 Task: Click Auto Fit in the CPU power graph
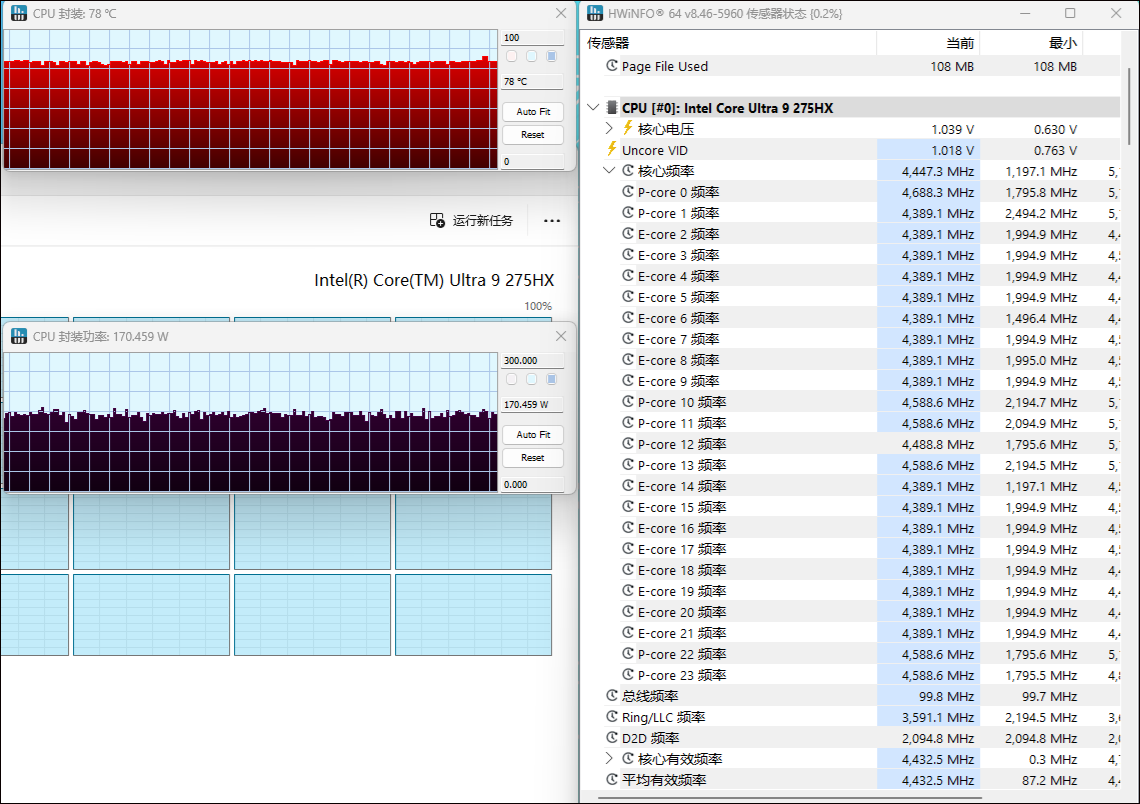[533, 435]
